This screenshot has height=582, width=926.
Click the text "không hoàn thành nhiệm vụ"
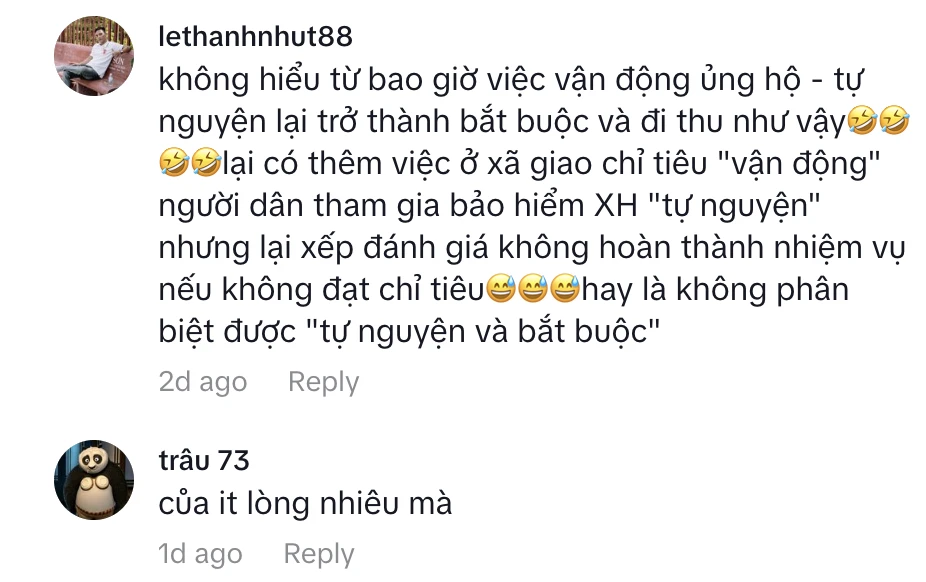(x=702, y=247)
